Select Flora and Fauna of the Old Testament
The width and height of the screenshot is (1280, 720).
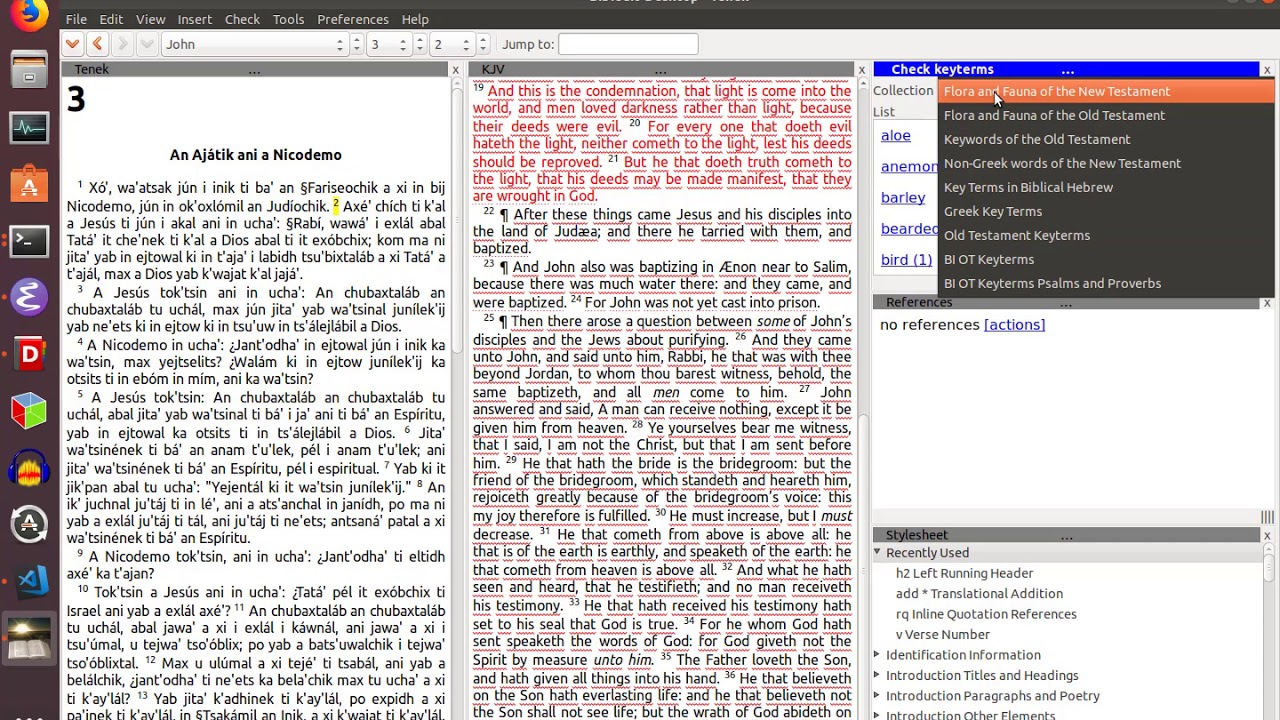1106,115
